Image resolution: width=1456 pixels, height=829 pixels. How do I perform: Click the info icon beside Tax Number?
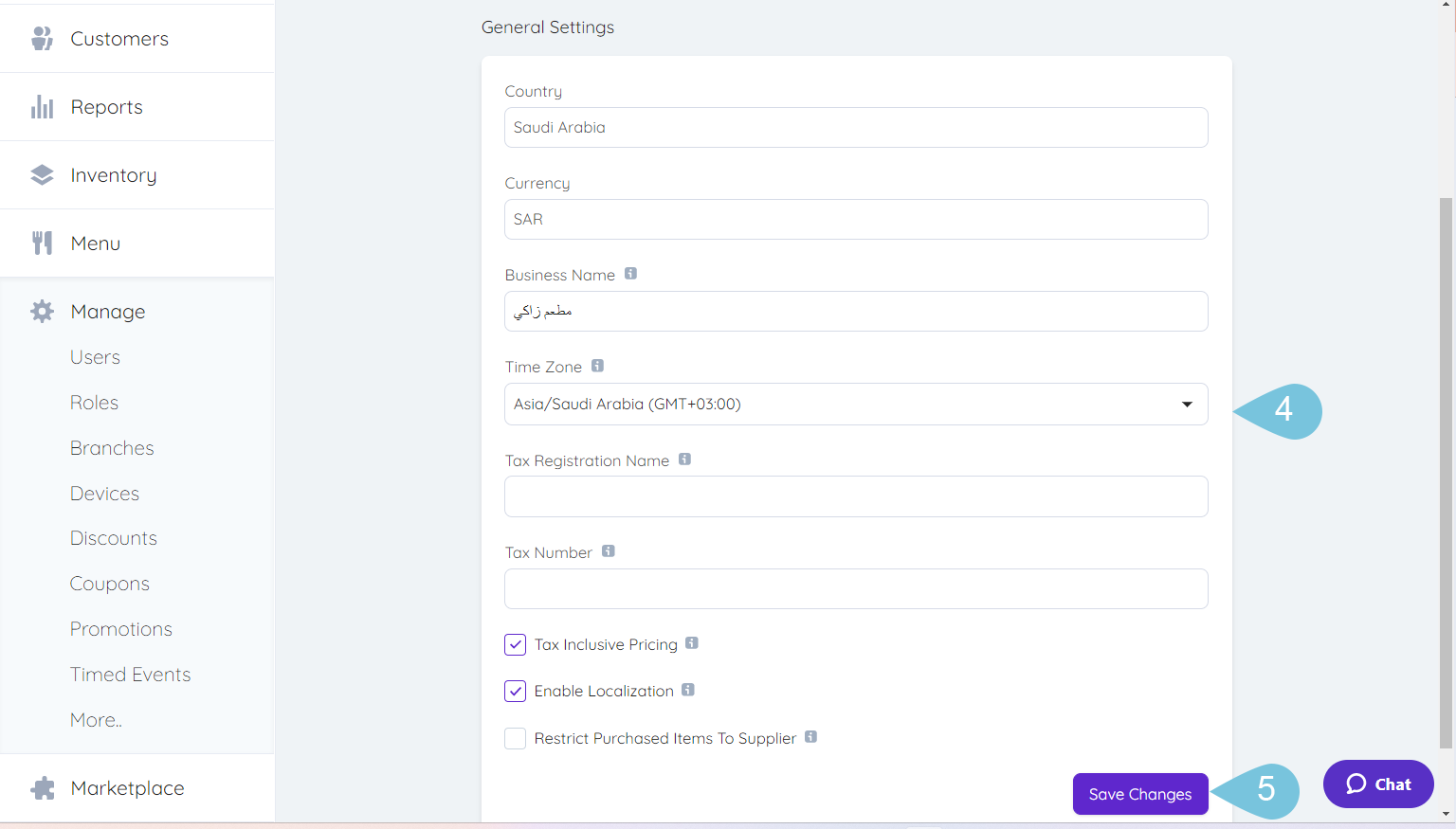pos(609,551)
